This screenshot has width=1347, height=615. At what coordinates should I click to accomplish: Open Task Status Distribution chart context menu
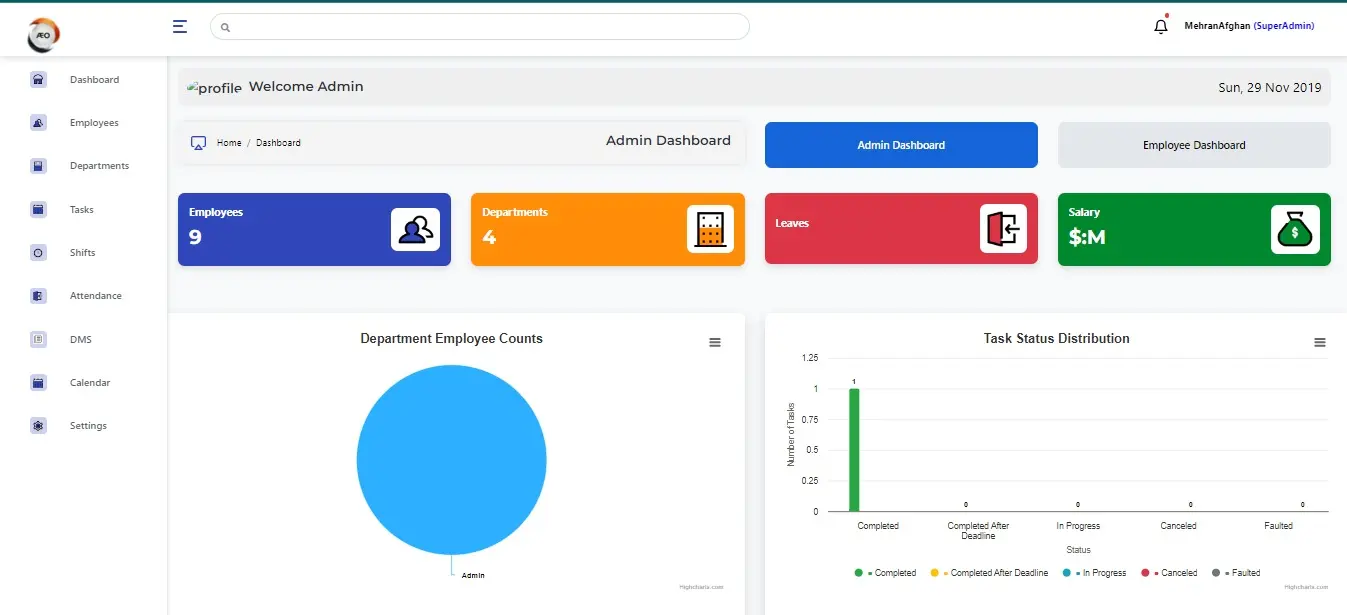1320,343
